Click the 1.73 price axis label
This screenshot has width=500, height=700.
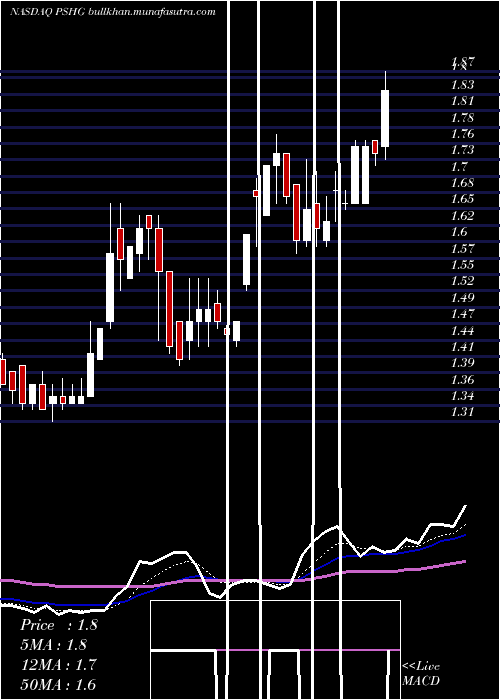click(462, 150)
